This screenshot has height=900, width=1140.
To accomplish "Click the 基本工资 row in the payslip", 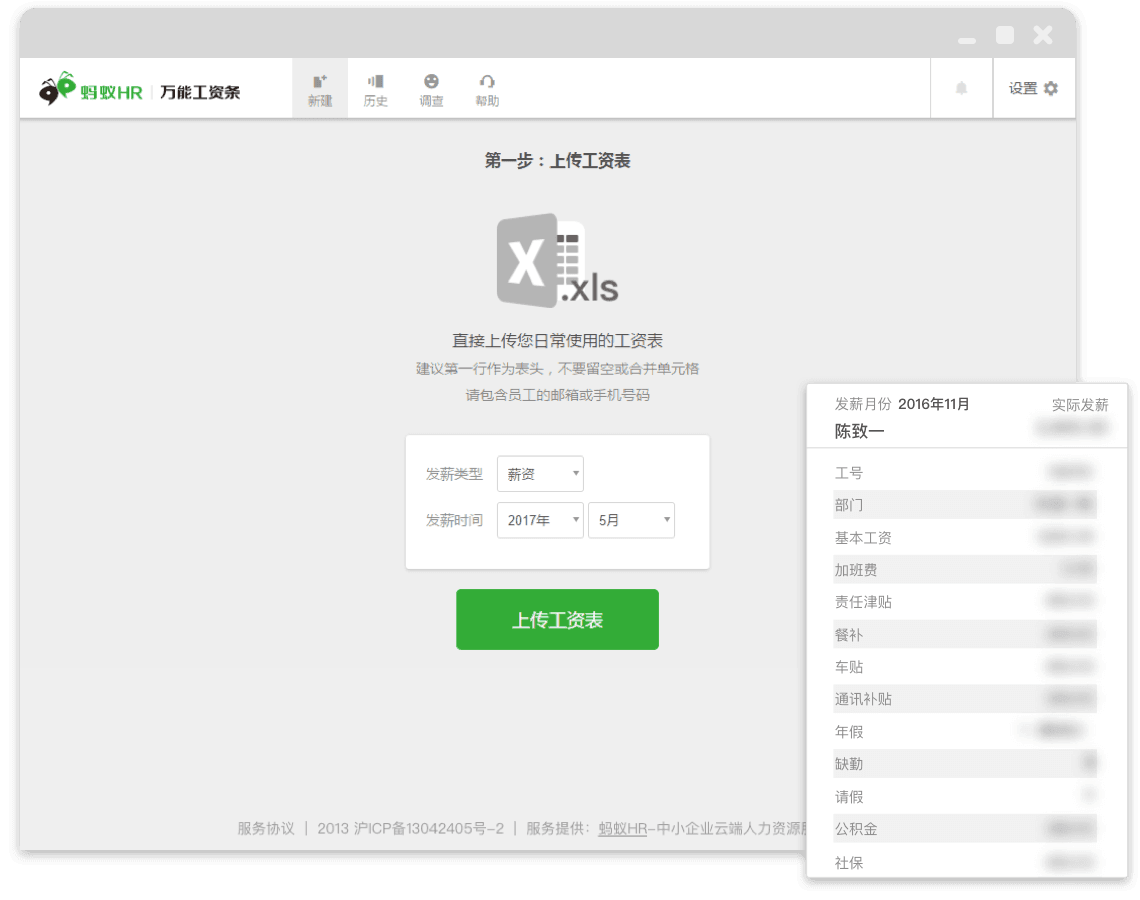I will point(965,537).
